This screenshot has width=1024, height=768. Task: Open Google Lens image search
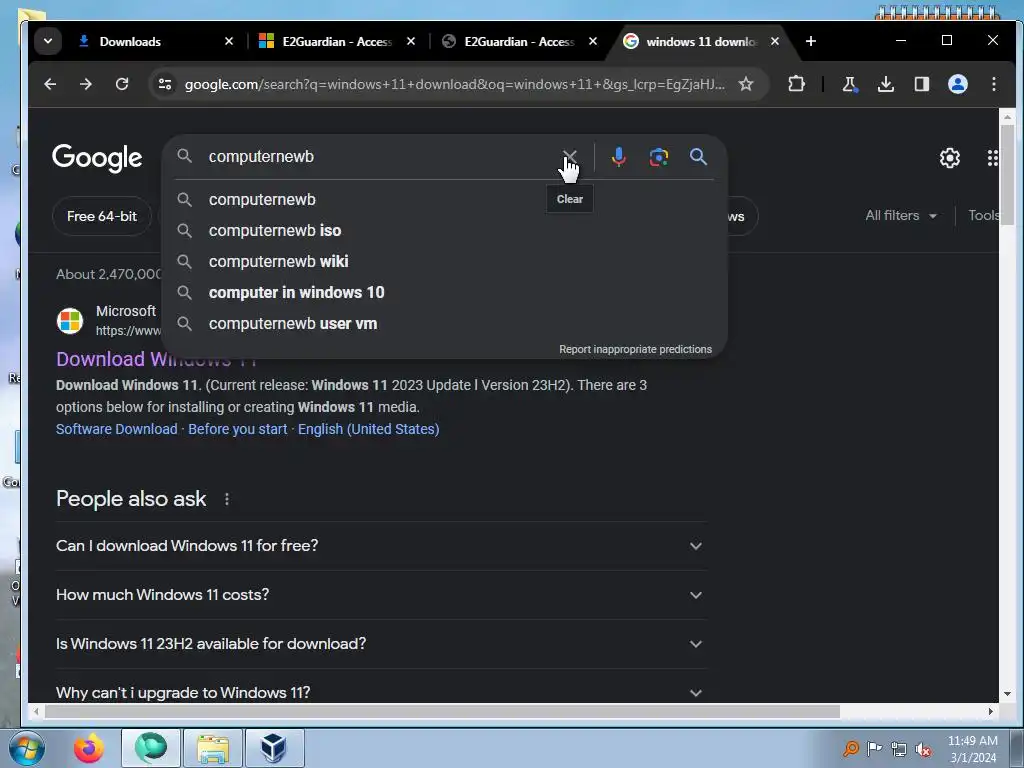point(658,157)
